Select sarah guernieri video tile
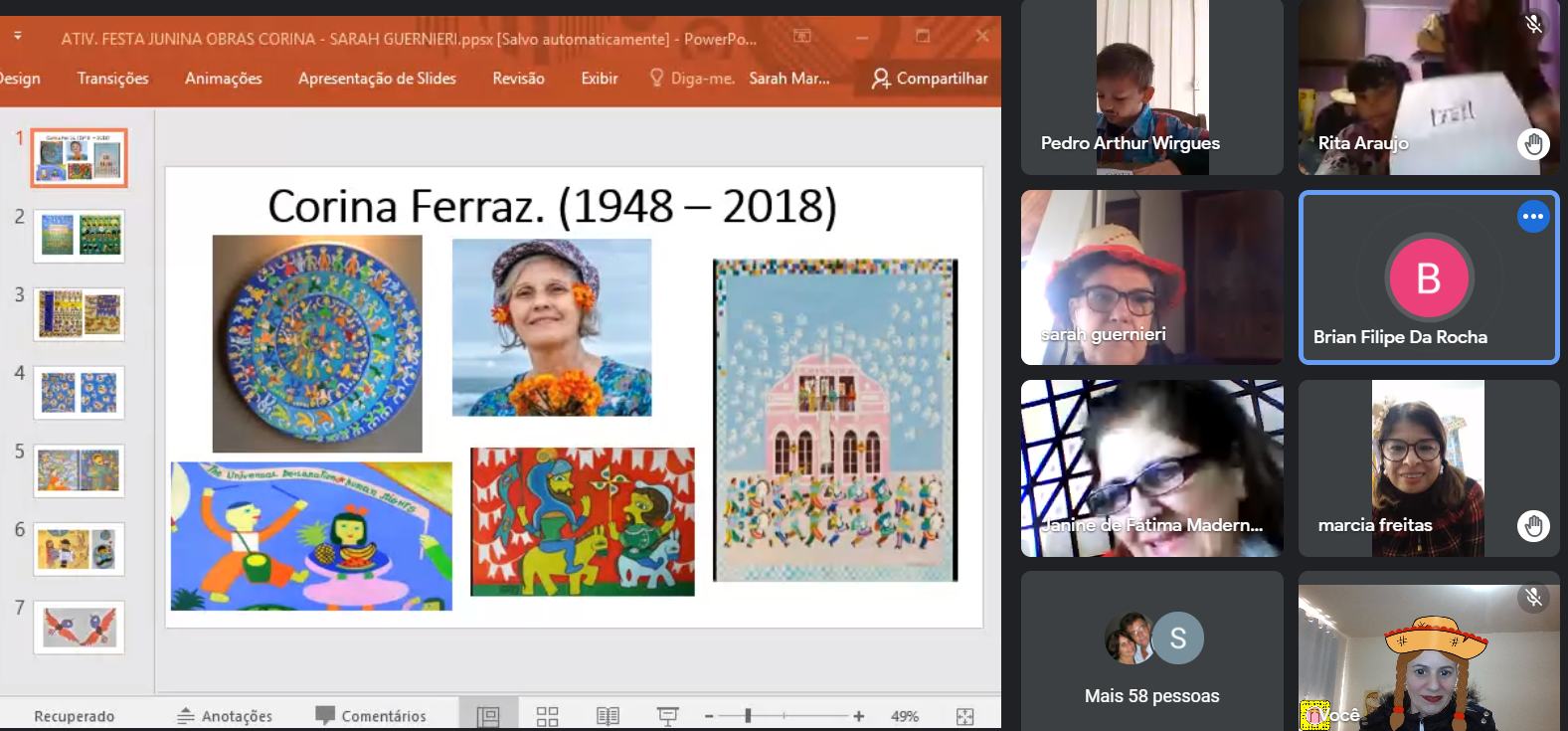The width and height of the screenshot is (1568, 731). (1152, 277)
